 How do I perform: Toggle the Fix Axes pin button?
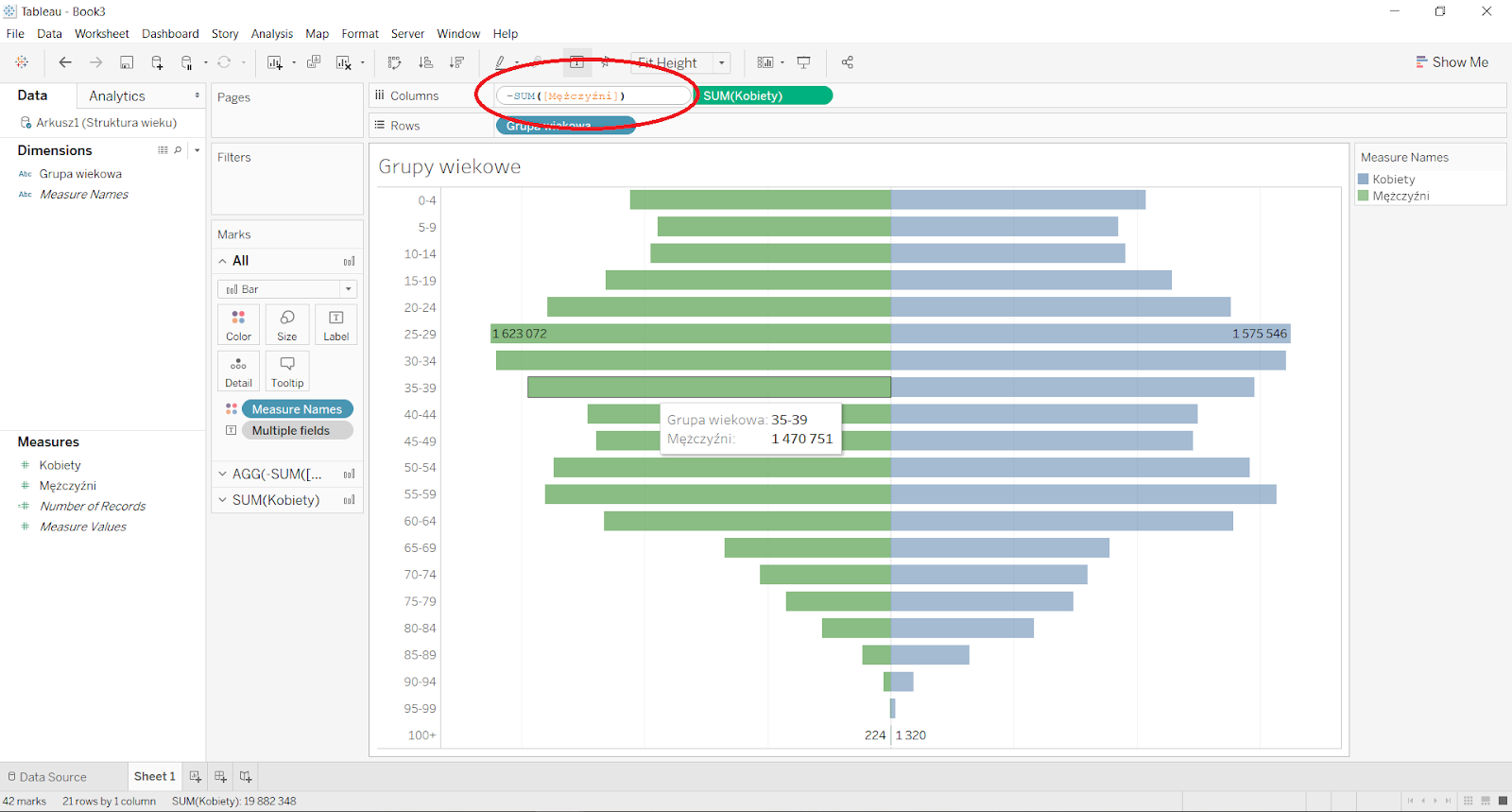point(606,62)
